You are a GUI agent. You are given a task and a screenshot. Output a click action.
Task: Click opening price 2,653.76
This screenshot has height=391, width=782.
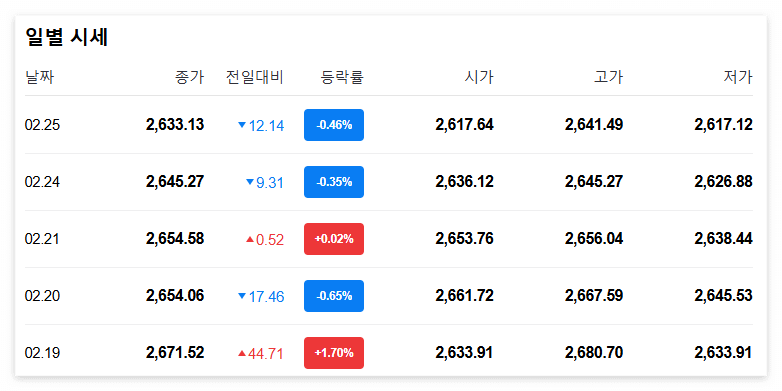click(x=464, y=239)
